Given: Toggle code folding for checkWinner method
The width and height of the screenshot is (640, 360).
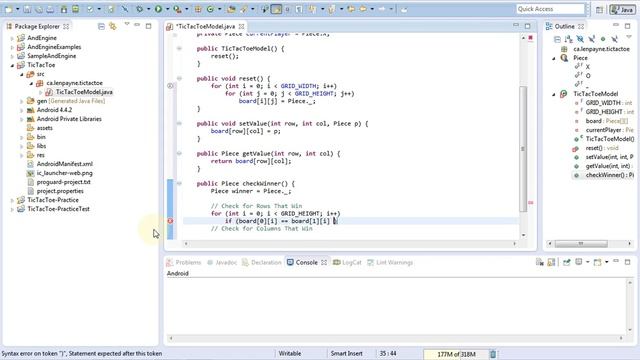Looking at the screenshot, I should click(179, 184).
